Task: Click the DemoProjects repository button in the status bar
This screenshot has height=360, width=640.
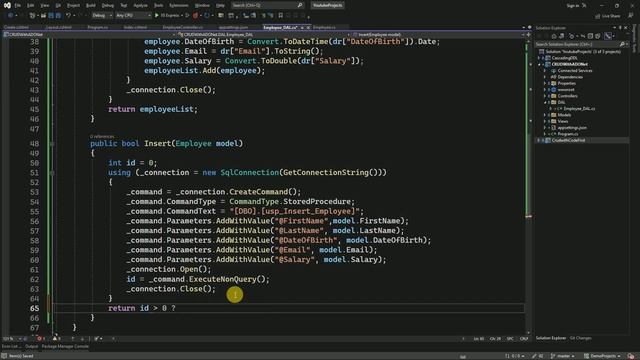Action: (603, 356)
